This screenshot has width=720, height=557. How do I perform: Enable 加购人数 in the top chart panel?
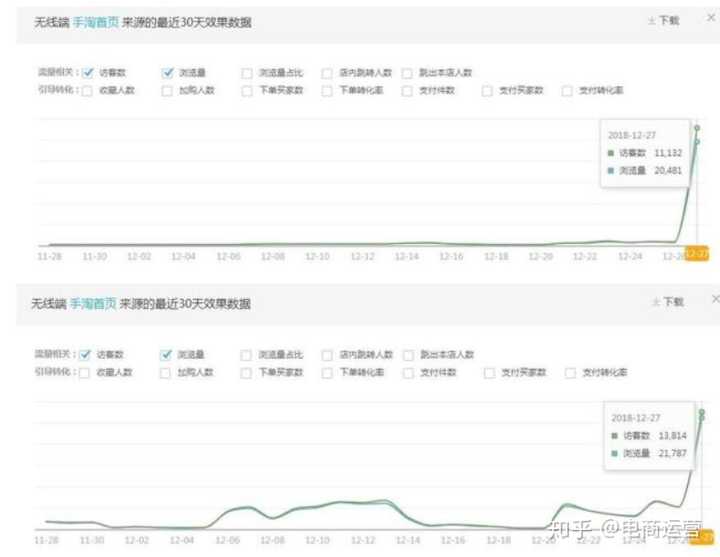[x=167, y=90]
